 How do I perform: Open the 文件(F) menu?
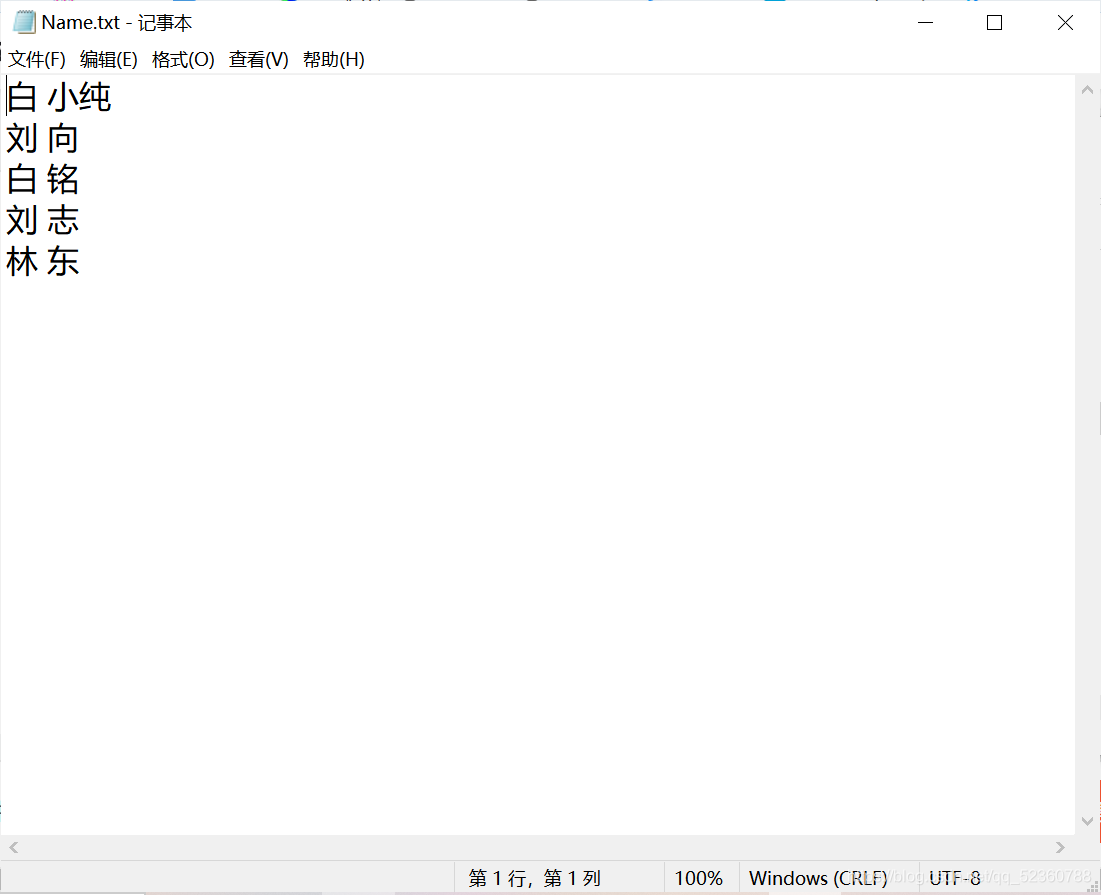(x=37, y=60)
